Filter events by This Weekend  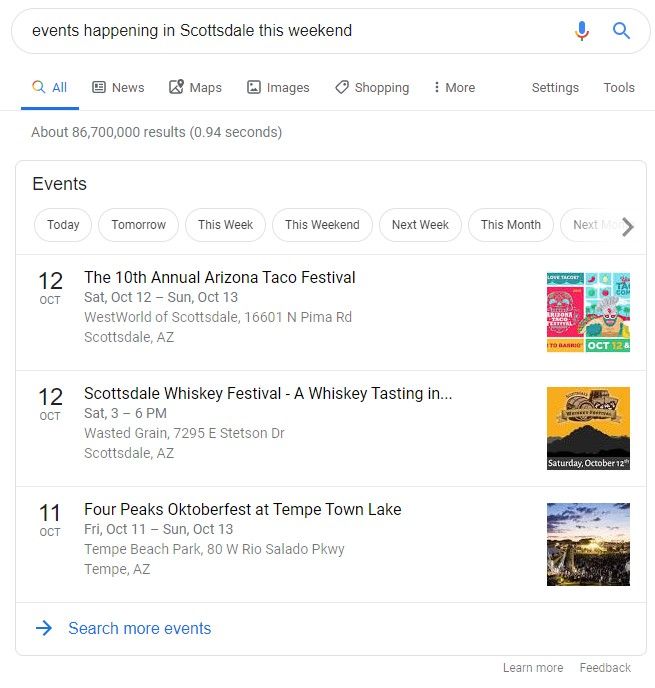click(322, 225)
